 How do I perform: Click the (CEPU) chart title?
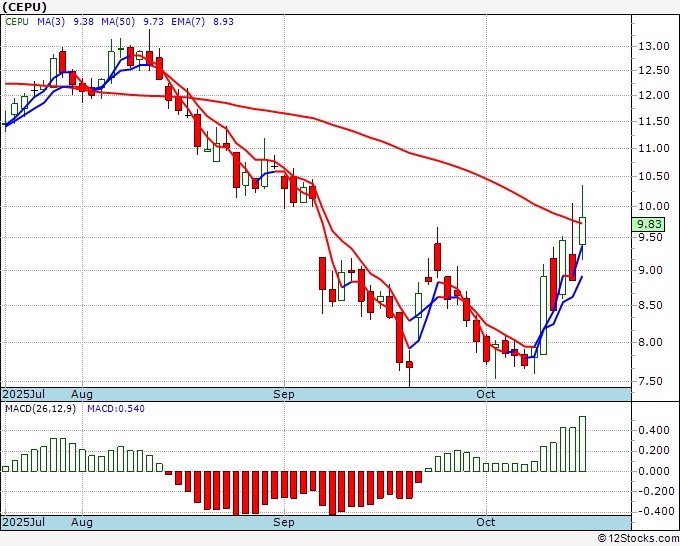tap(24, 7)
